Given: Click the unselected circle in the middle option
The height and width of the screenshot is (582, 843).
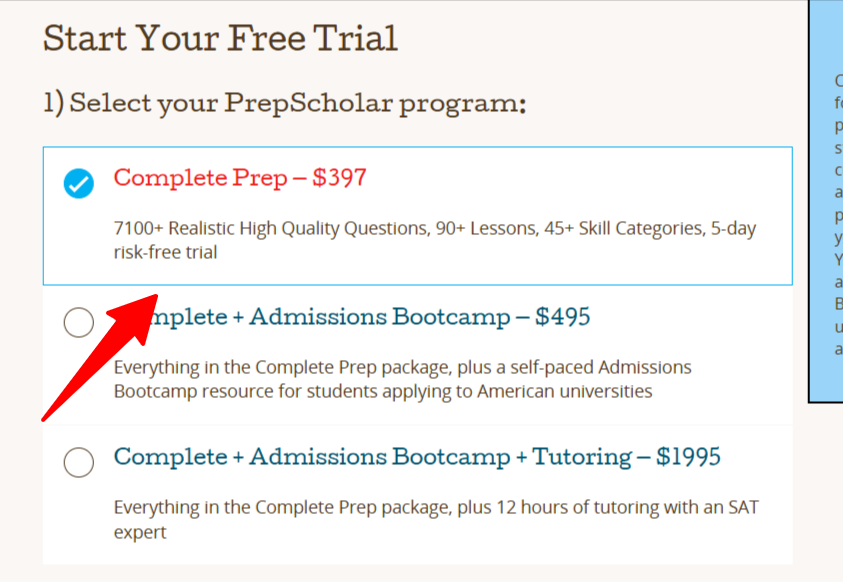Looking at the screenshot, I should click(x=78, y=322).
